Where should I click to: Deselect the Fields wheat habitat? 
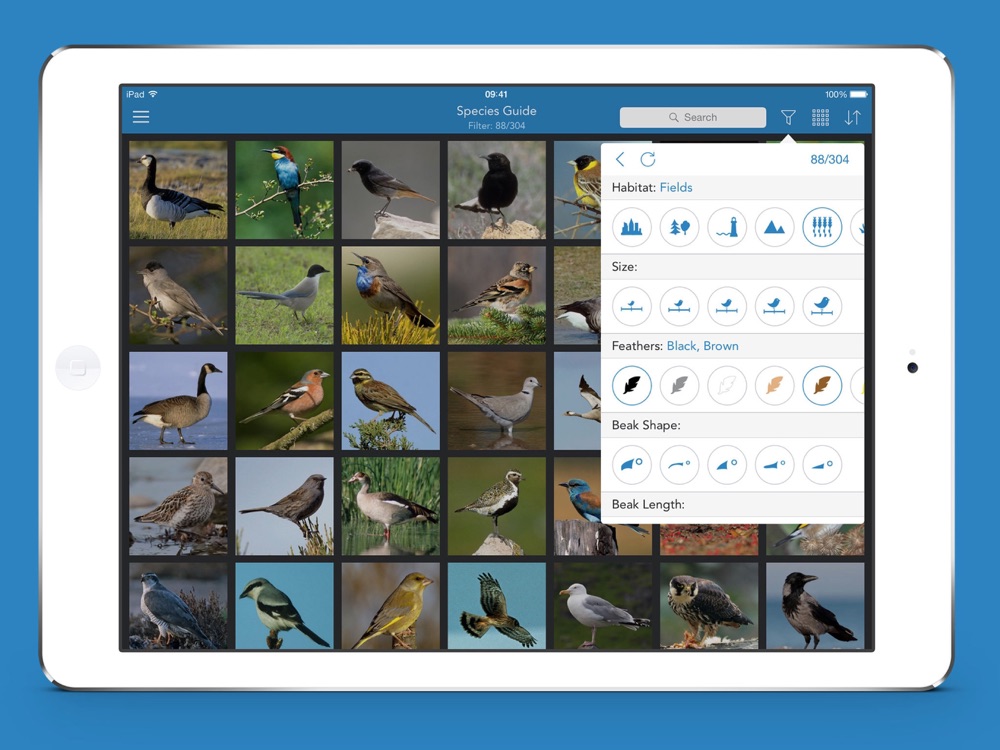pyautogui.click(x=822, y=227)
